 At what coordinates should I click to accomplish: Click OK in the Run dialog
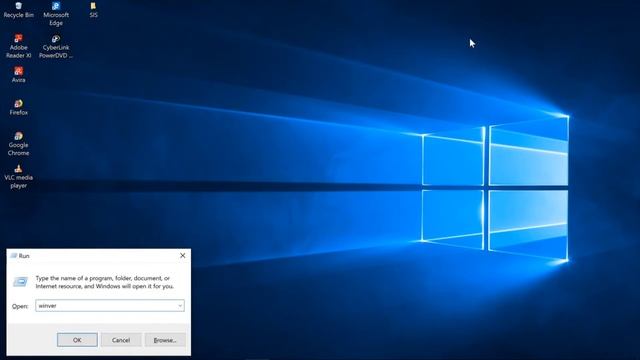click(77, 340)
